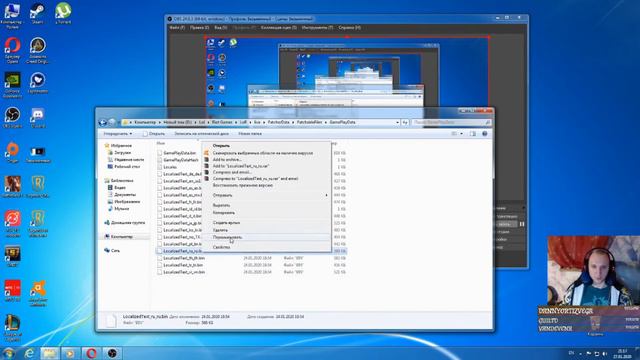
Task: Open the Assassin's Creed Origins desktop shortcut
Action: (38, 50)
